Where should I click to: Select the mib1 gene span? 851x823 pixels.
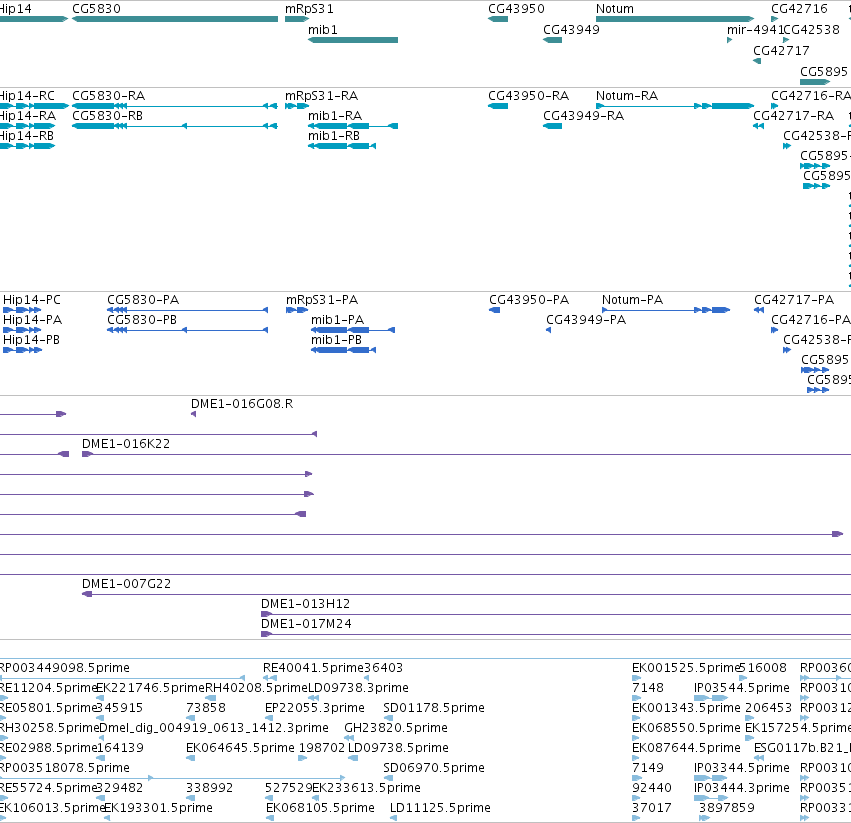coord(353,40)
